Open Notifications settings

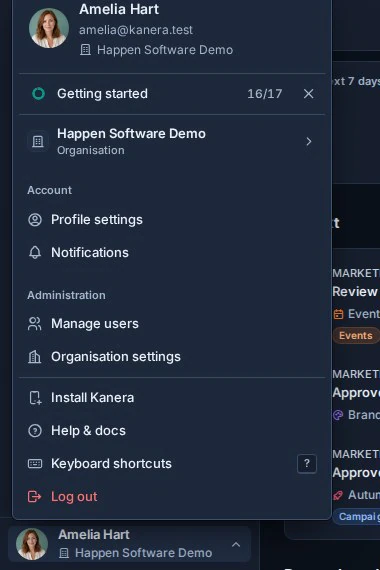(172, 253)
